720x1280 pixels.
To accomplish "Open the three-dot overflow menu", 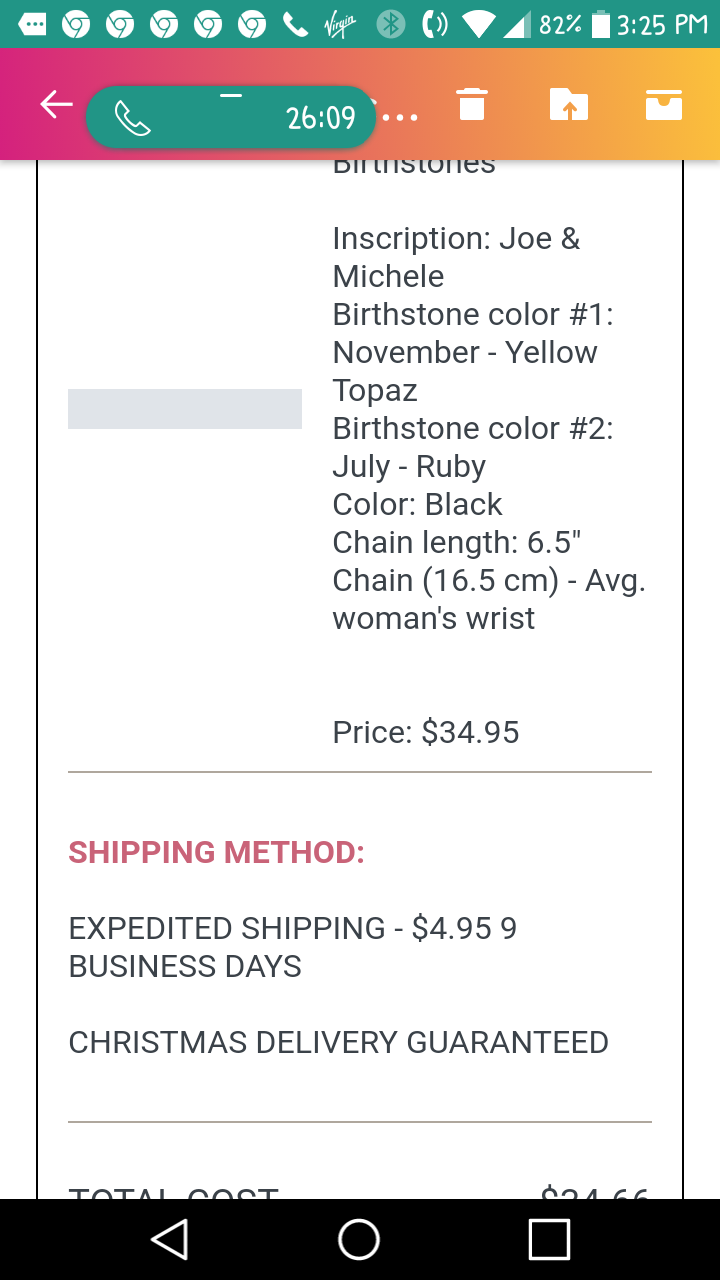I will coord(400,118).
